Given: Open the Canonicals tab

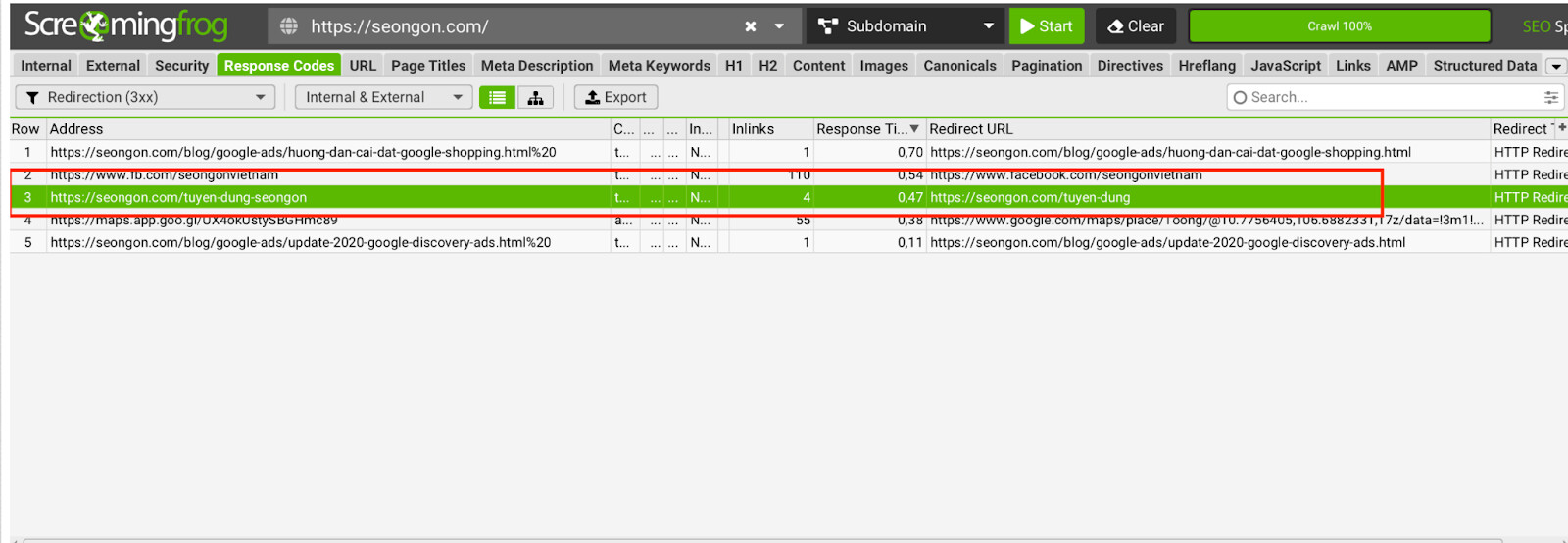Looking at the screenshot, I should coord(959,66).
